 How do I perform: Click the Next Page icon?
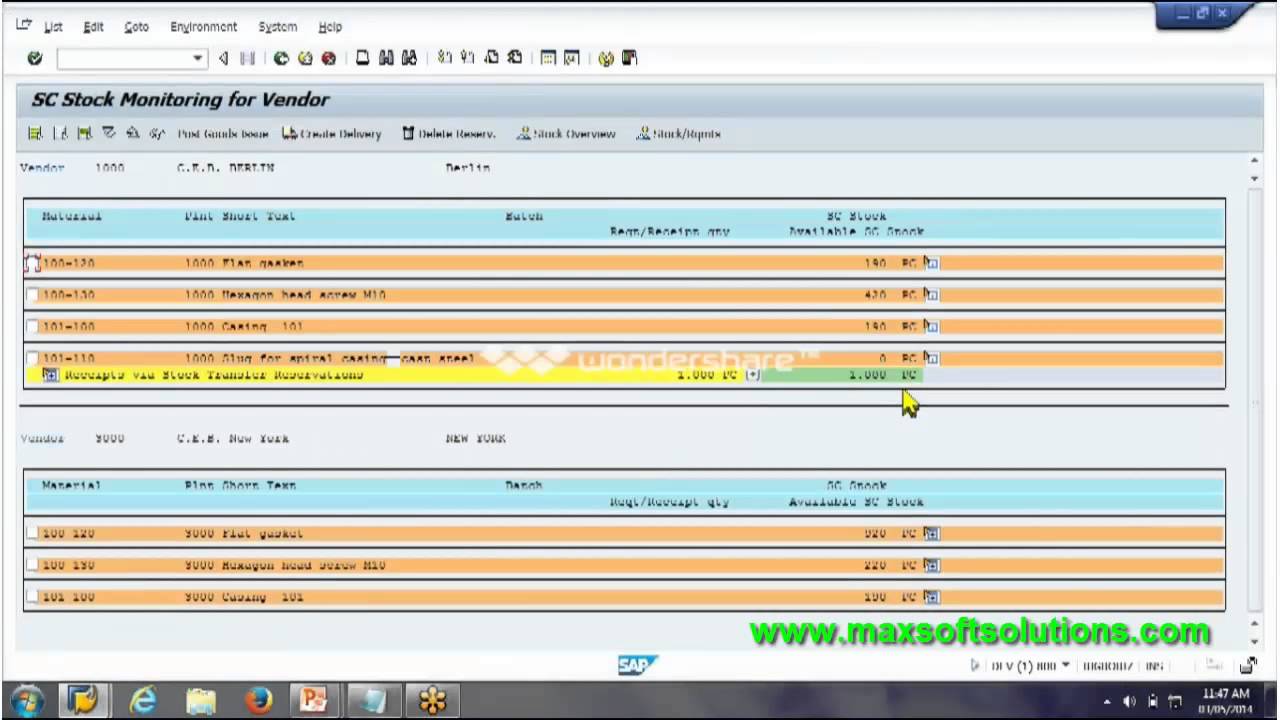pyautogui.click(x=491, y=59)
